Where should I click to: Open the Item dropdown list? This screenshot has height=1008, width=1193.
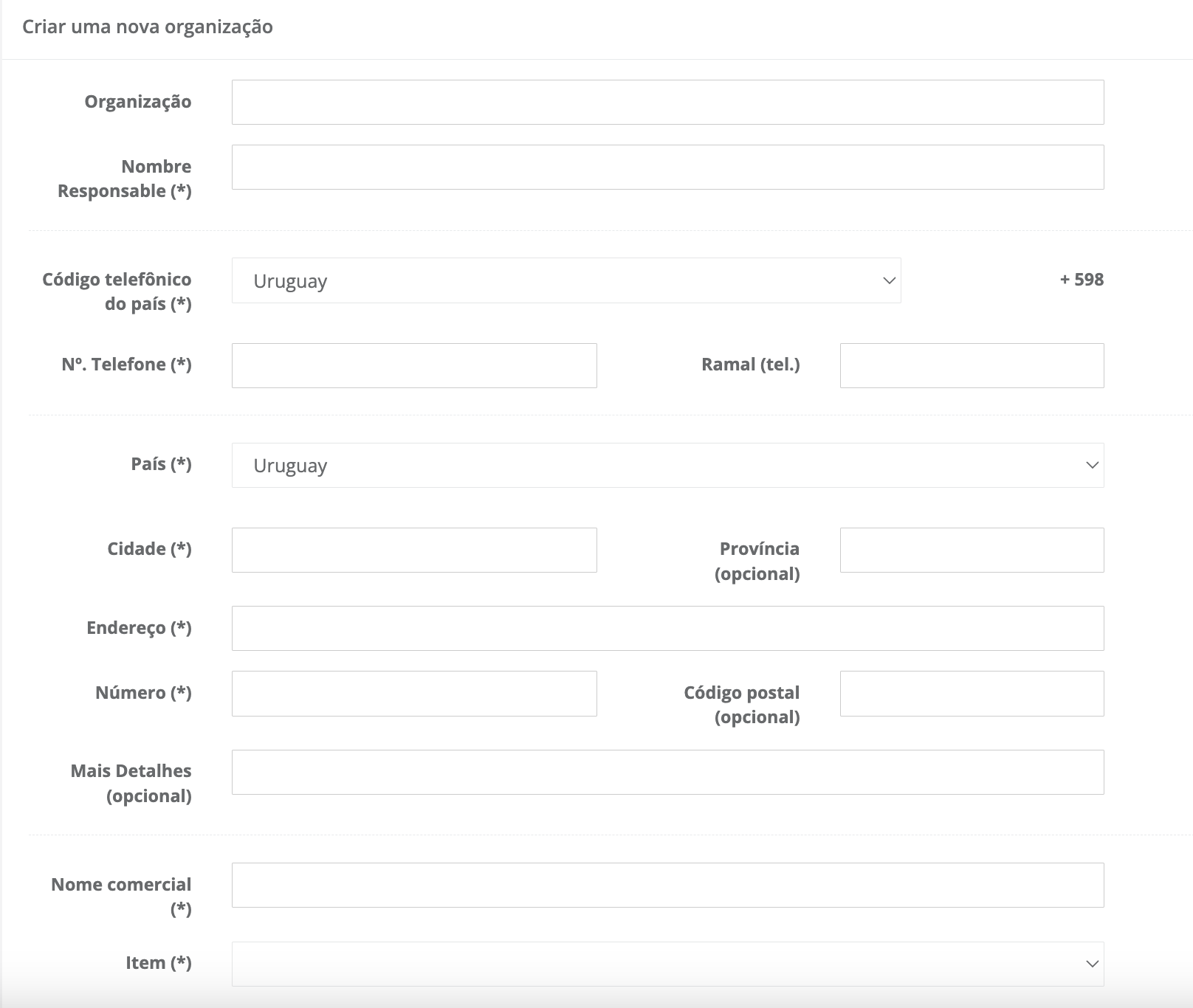click(x=667, y=964)
